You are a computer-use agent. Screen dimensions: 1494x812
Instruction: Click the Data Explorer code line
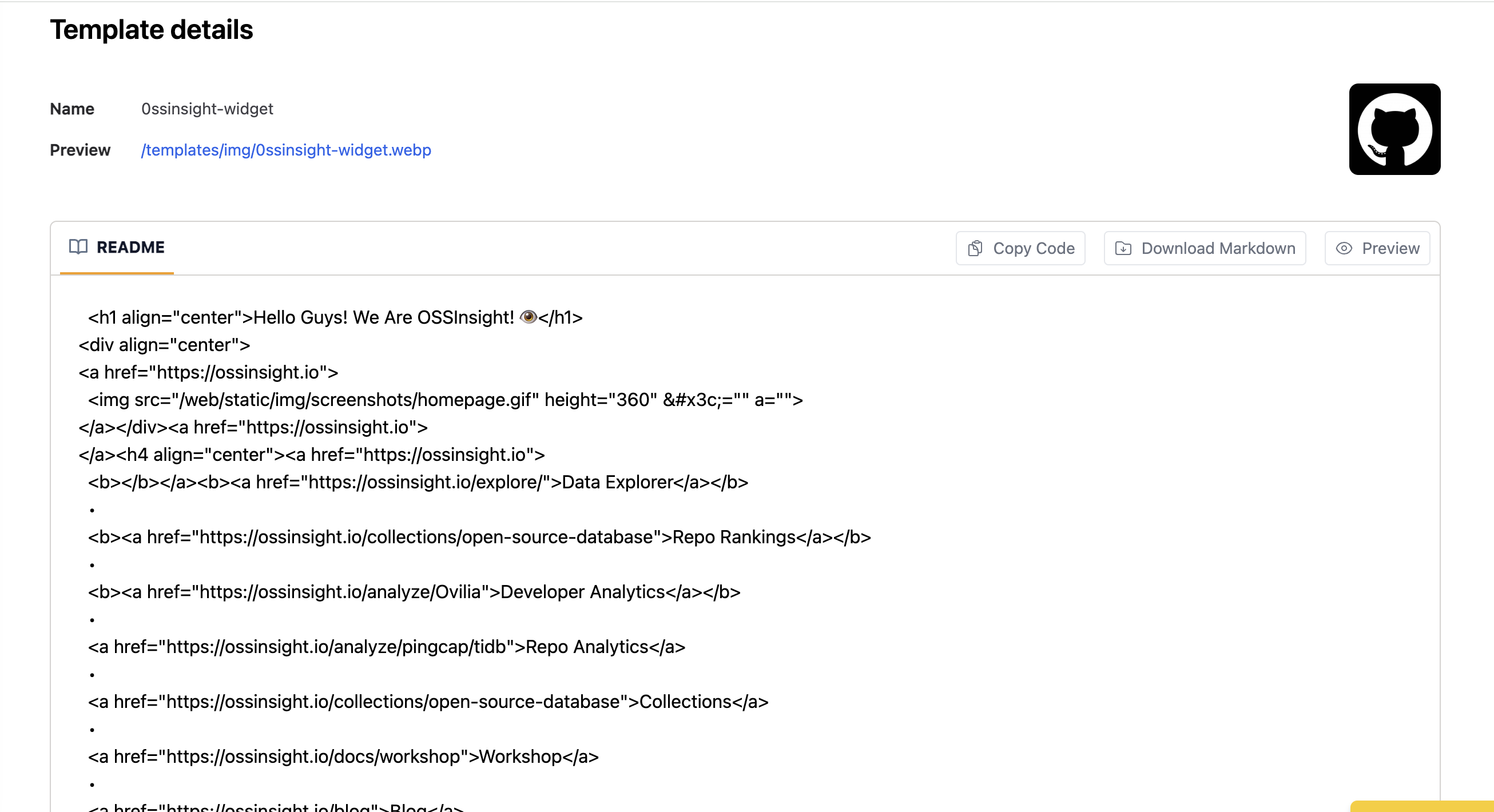(x=418, y=482)
